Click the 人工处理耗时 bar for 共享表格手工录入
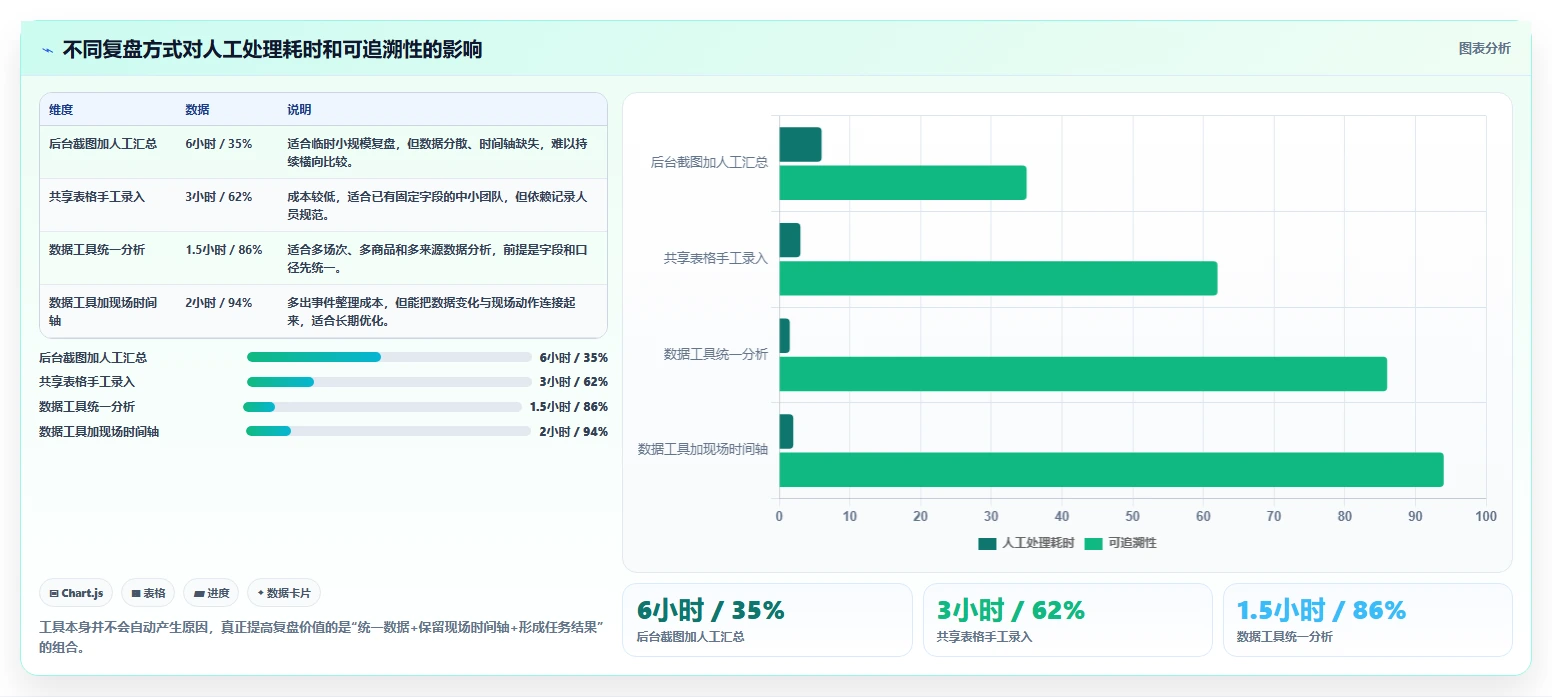The image size is (1552, 697). pyautogui.click(x=790, y=240)
